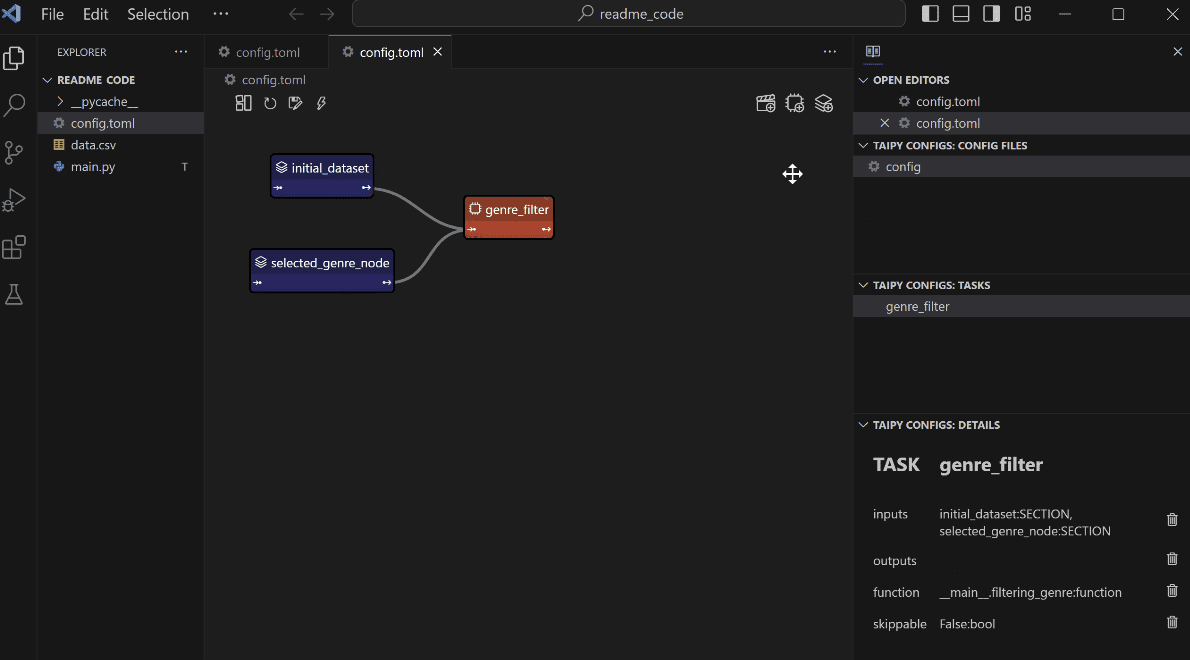Click the refresh diagram toolbar icon
The width and height of the screenshot is (1190, 660).
(x=270, y=103)
